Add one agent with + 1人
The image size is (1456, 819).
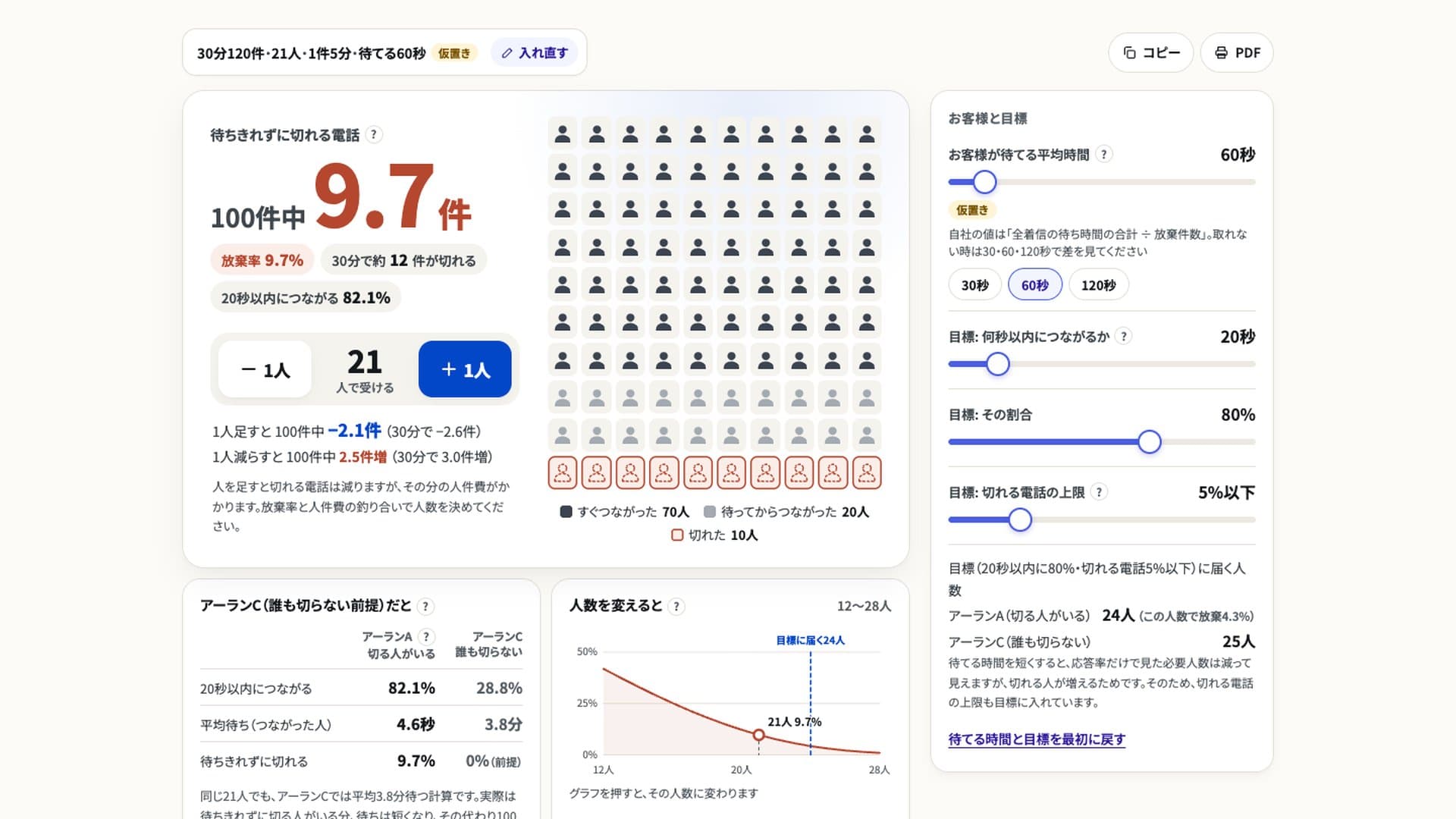click(x=465, y=369)
